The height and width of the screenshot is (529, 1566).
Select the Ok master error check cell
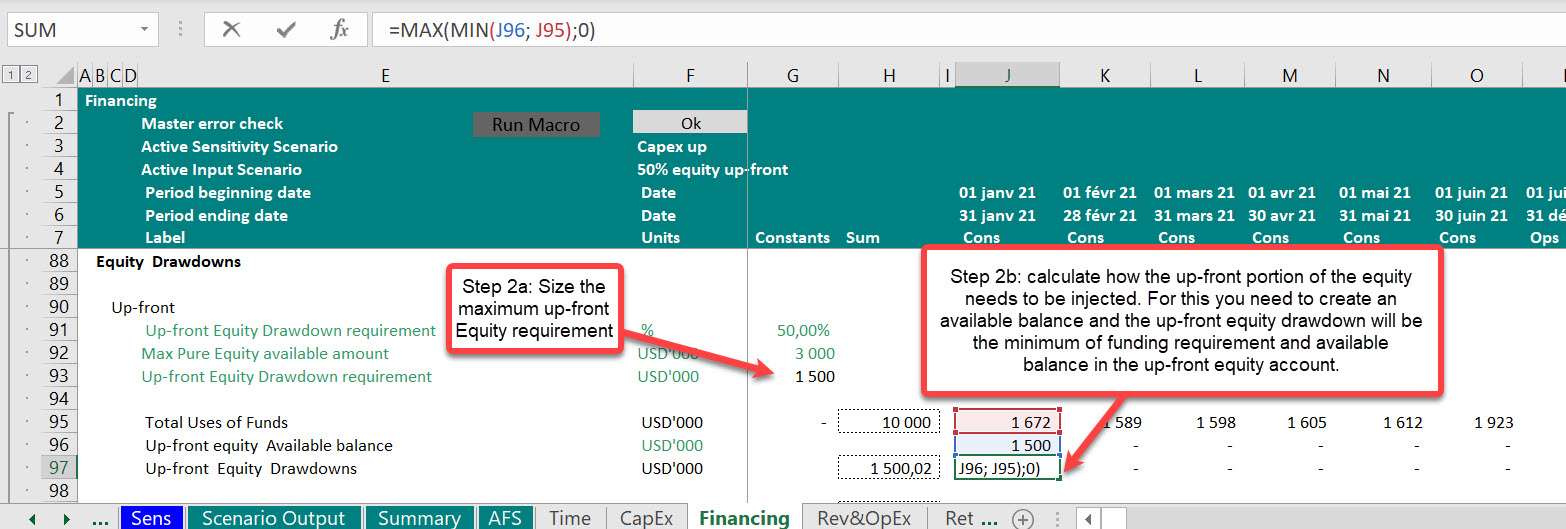click(690, 123)
